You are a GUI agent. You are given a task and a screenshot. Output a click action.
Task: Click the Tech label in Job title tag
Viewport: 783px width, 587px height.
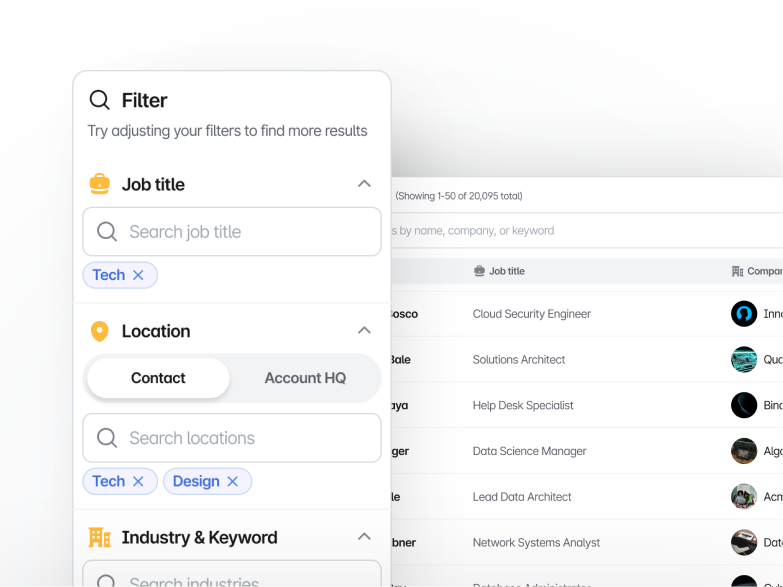tap(108, 275)
